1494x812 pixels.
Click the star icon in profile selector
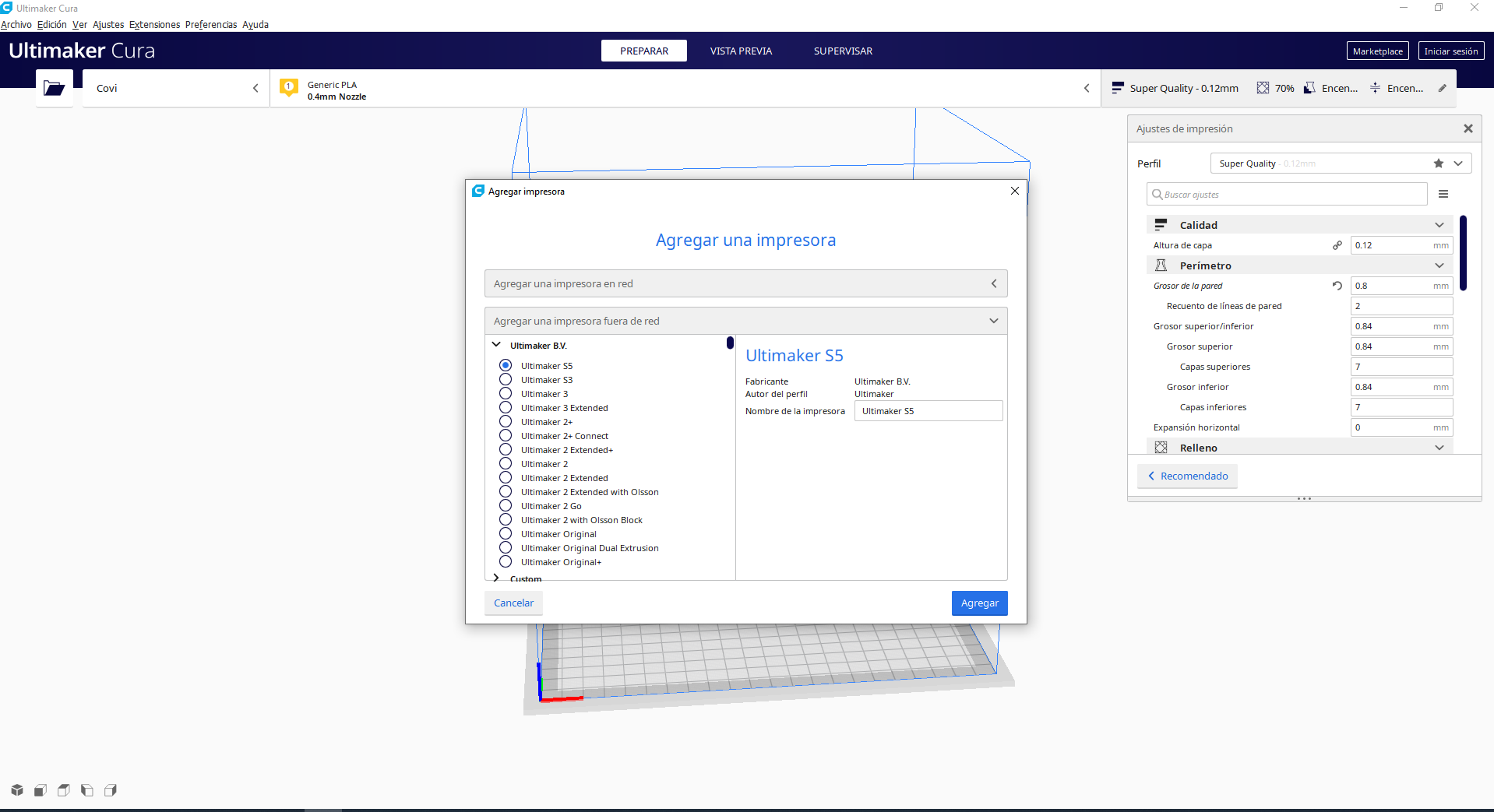coord(1439,163)
